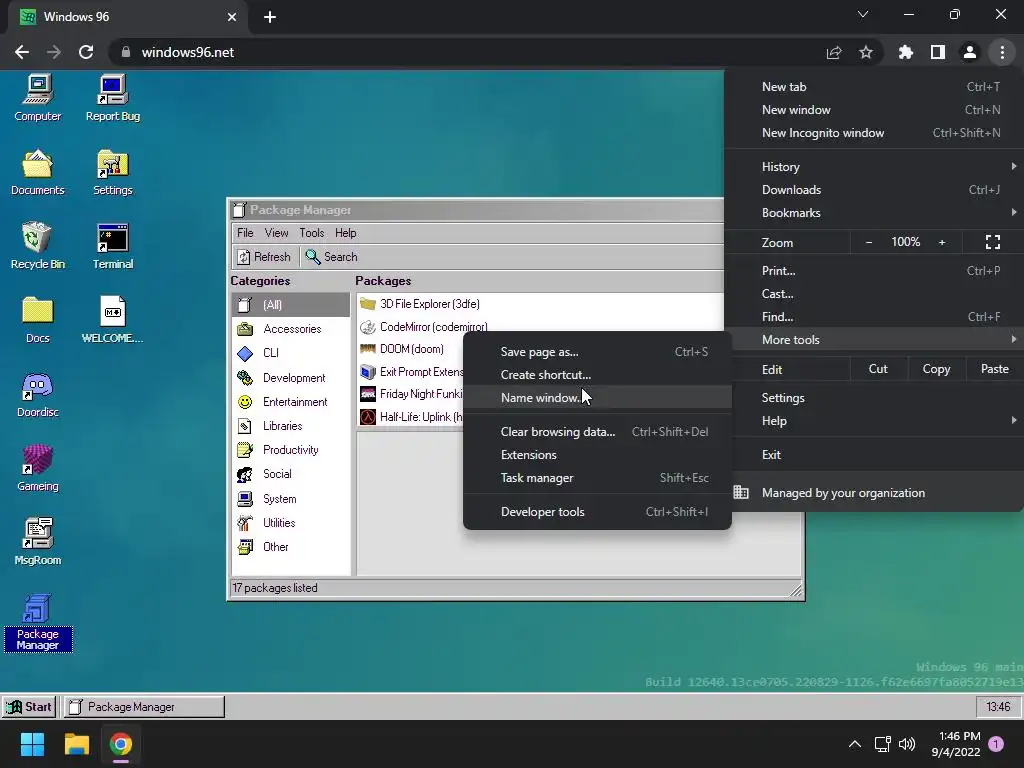Choose Save page as... in submenu
Screen dimensions: 1024x768
pos(597,352)
